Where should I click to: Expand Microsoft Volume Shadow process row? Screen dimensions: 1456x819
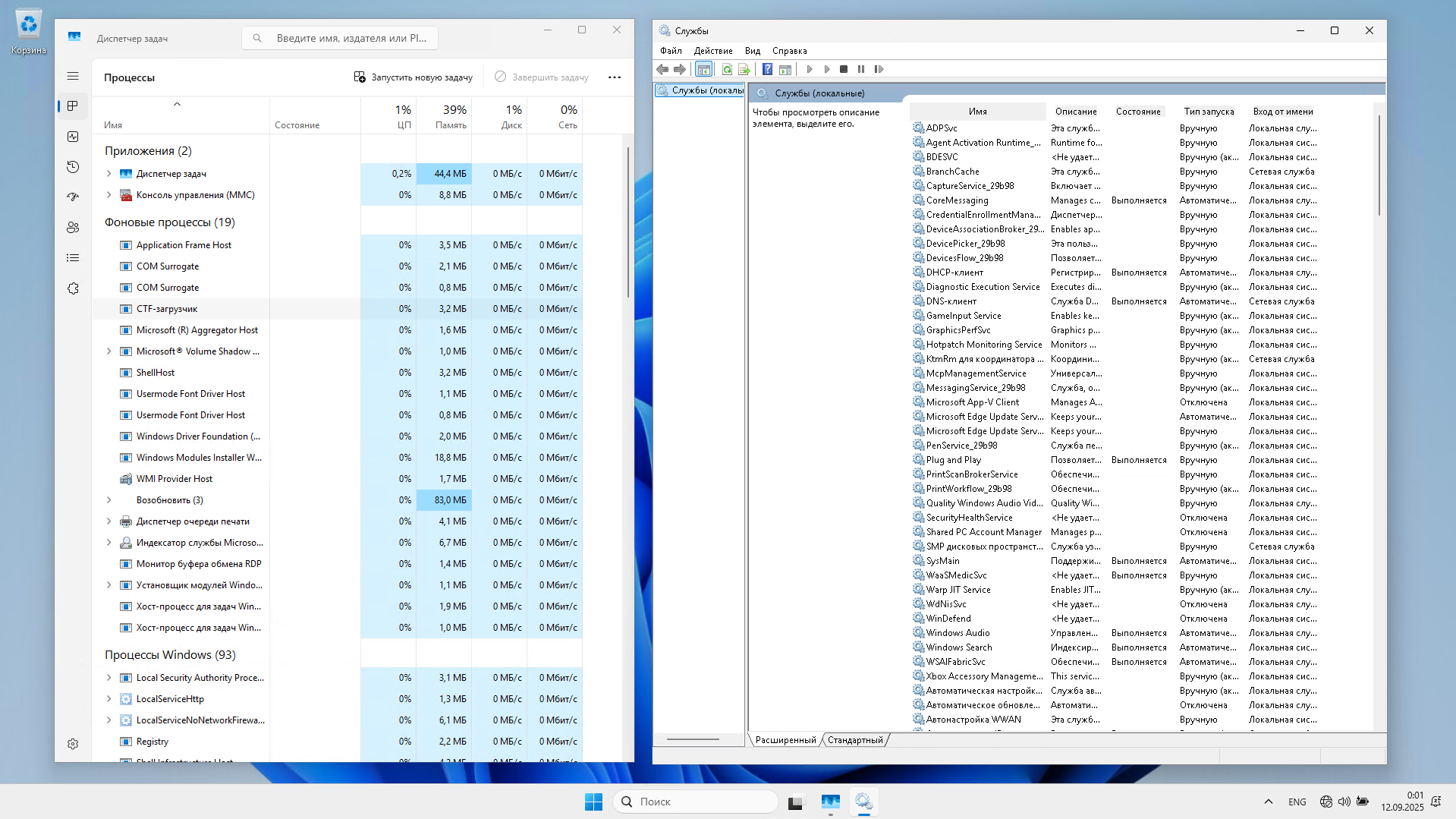[x=108, y=351]
